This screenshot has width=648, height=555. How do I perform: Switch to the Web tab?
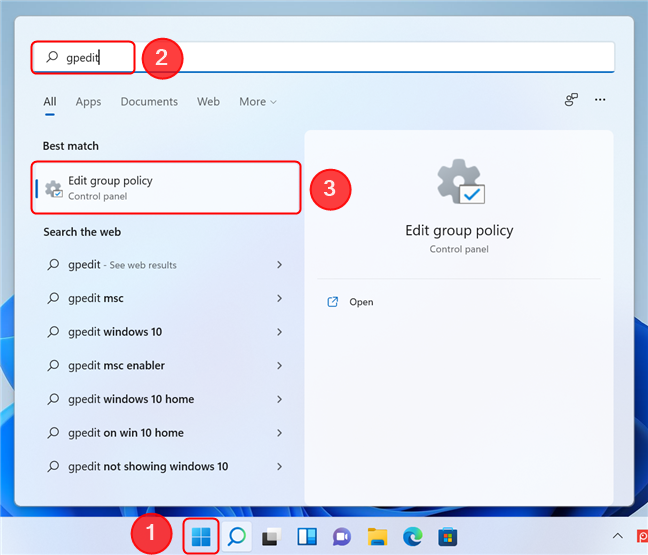(208, 102)
